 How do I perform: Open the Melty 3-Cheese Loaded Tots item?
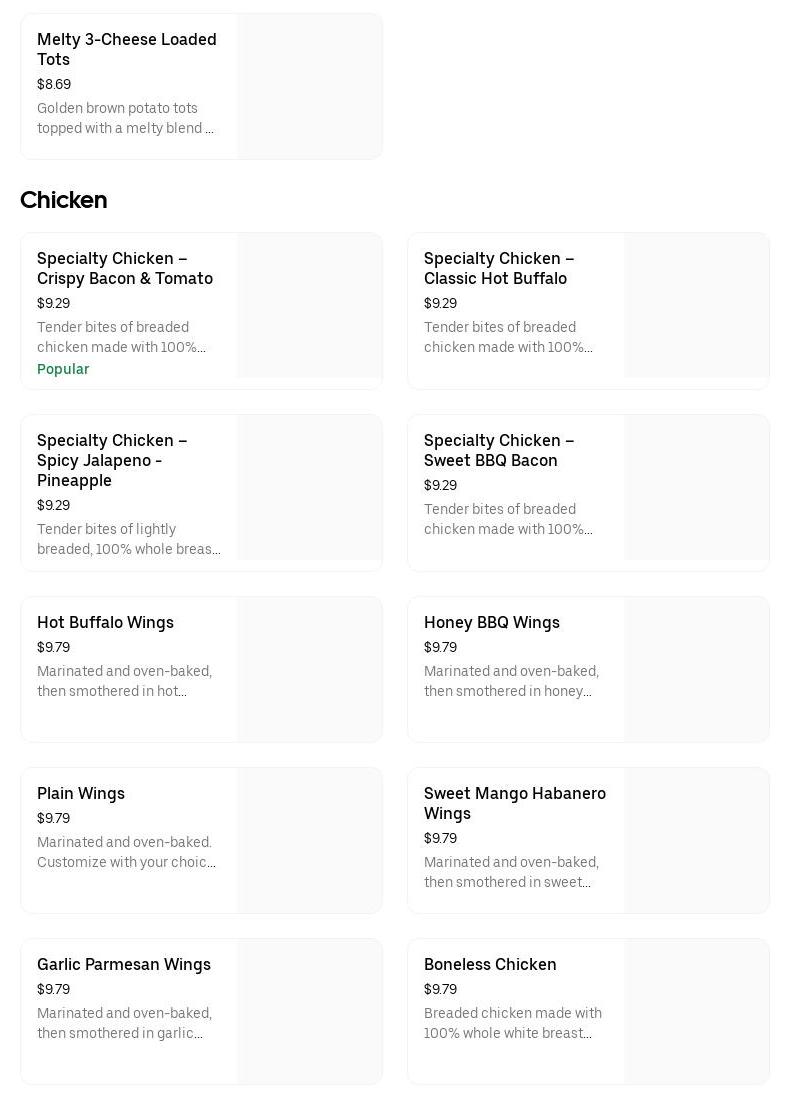pos(127,49)
